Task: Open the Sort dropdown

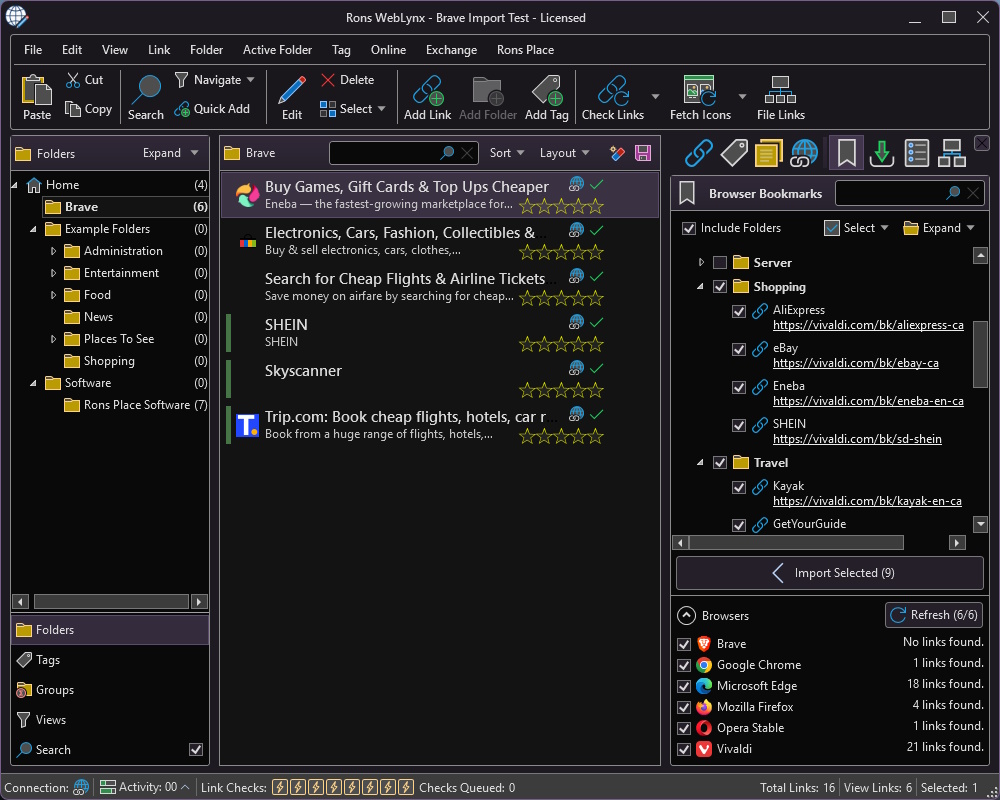Action: [x=507, y=153]
